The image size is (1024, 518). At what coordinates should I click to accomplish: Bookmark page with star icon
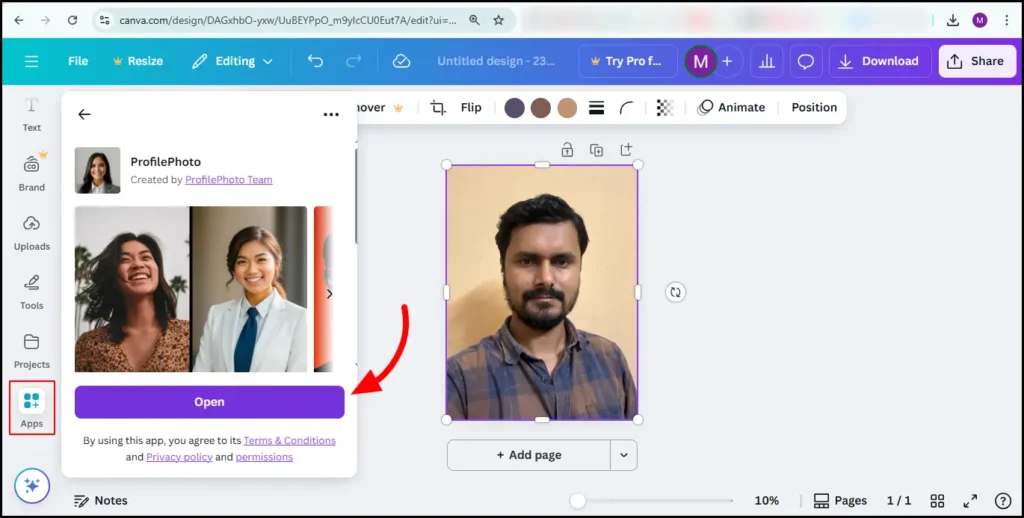click(x=498, y=20)
